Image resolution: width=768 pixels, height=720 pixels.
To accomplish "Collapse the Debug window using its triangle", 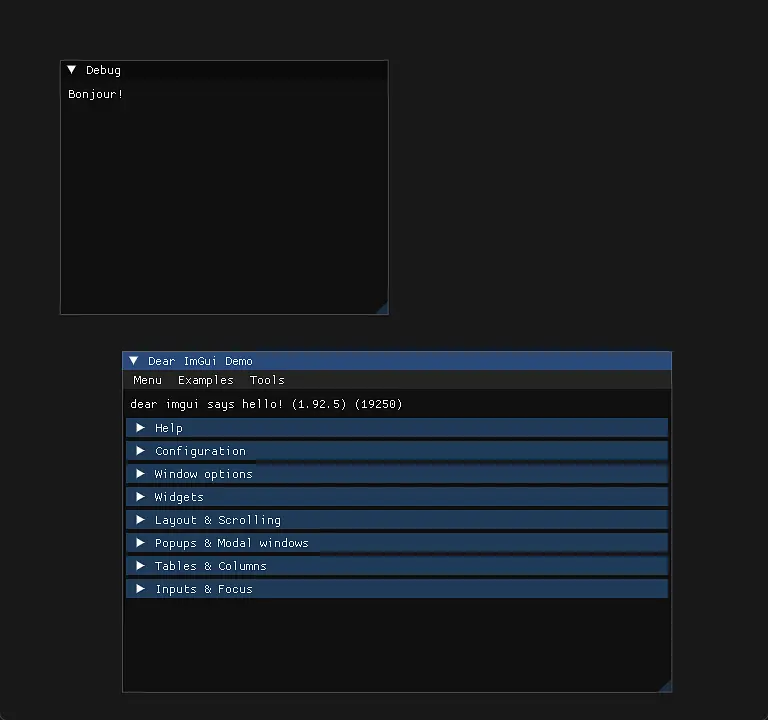I will (72, 70).
